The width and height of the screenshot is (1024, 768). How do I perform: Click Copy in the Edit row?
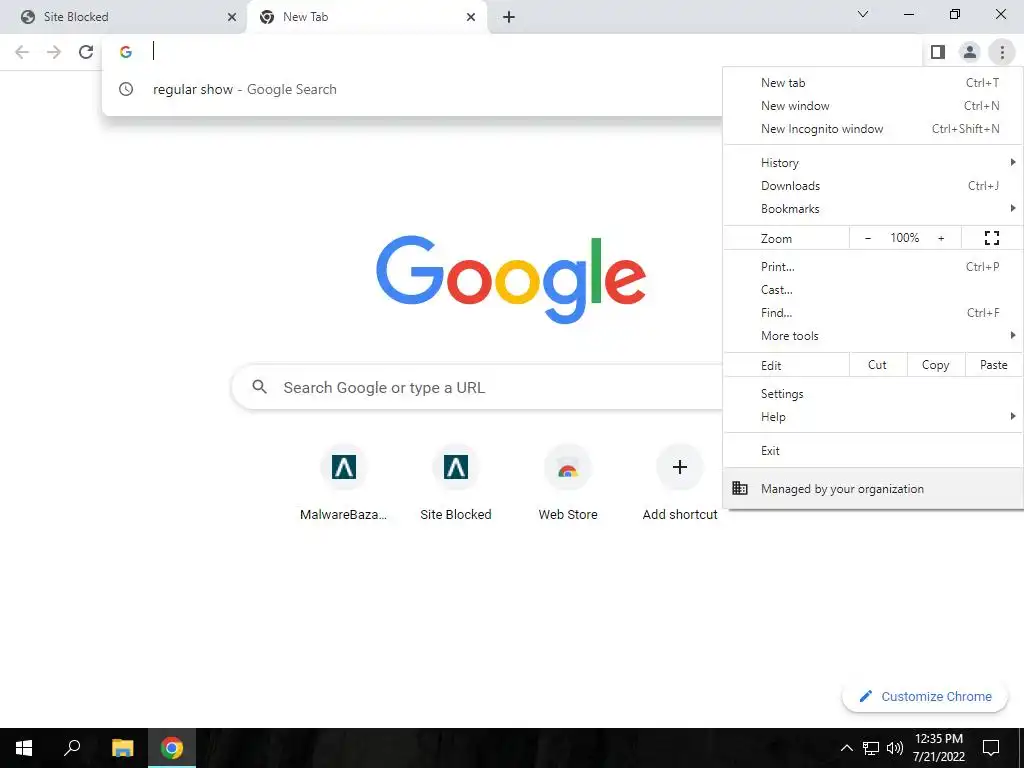(935, 365)
